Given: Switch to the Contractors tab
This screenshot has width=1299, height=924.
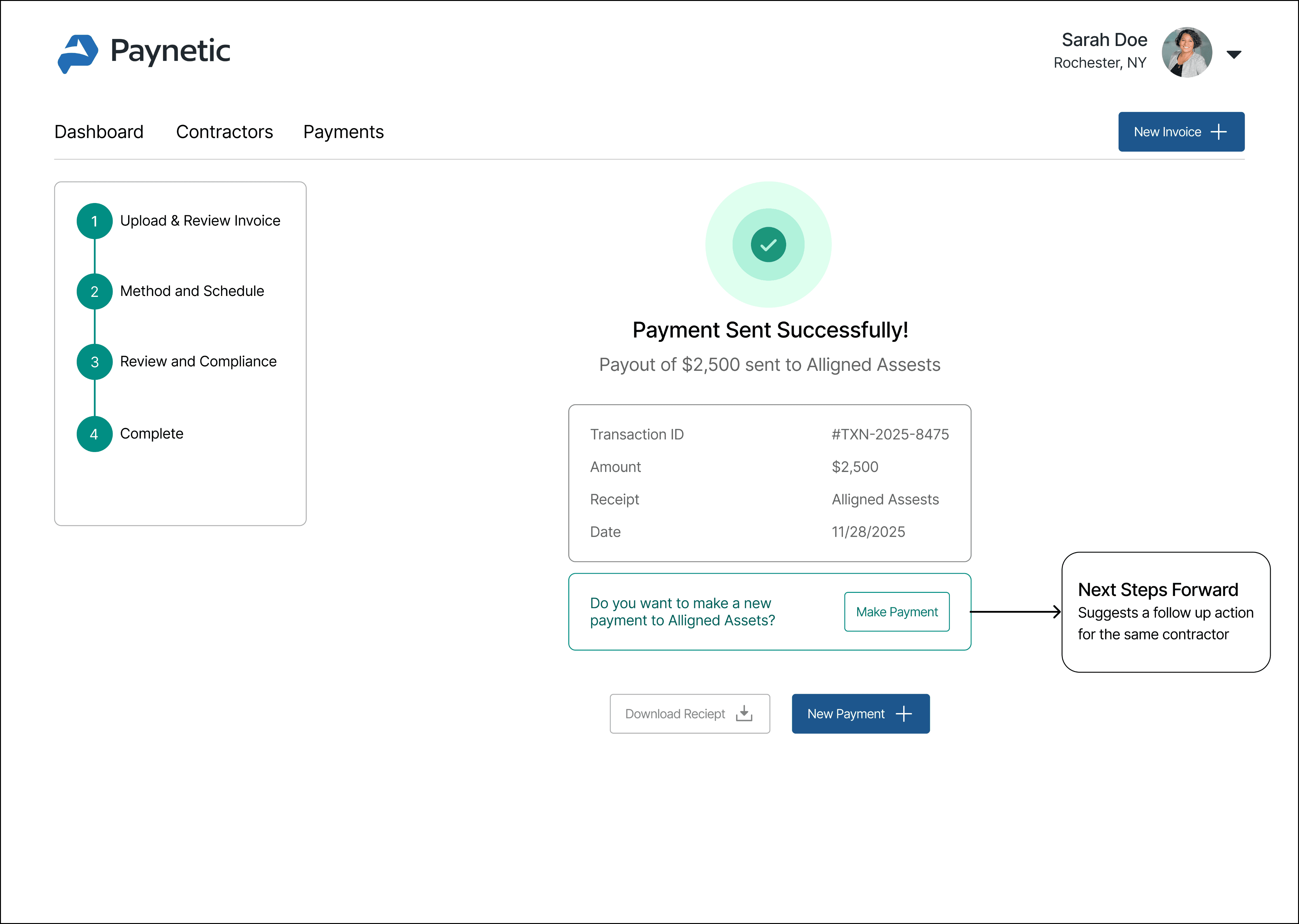Looking at the screenshot, I should (225, 132).
